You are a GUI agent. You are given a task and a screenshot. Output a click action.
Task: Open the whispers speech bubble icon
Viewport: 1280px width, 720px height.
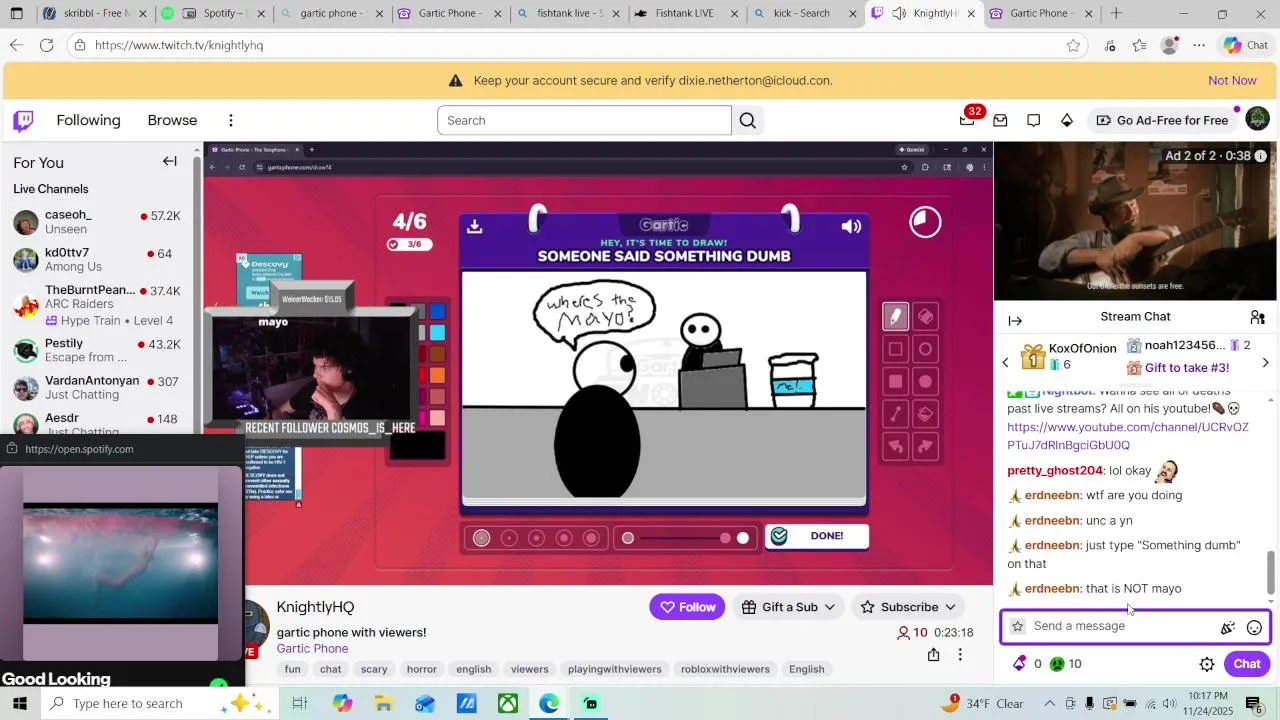coord(1034,120)
